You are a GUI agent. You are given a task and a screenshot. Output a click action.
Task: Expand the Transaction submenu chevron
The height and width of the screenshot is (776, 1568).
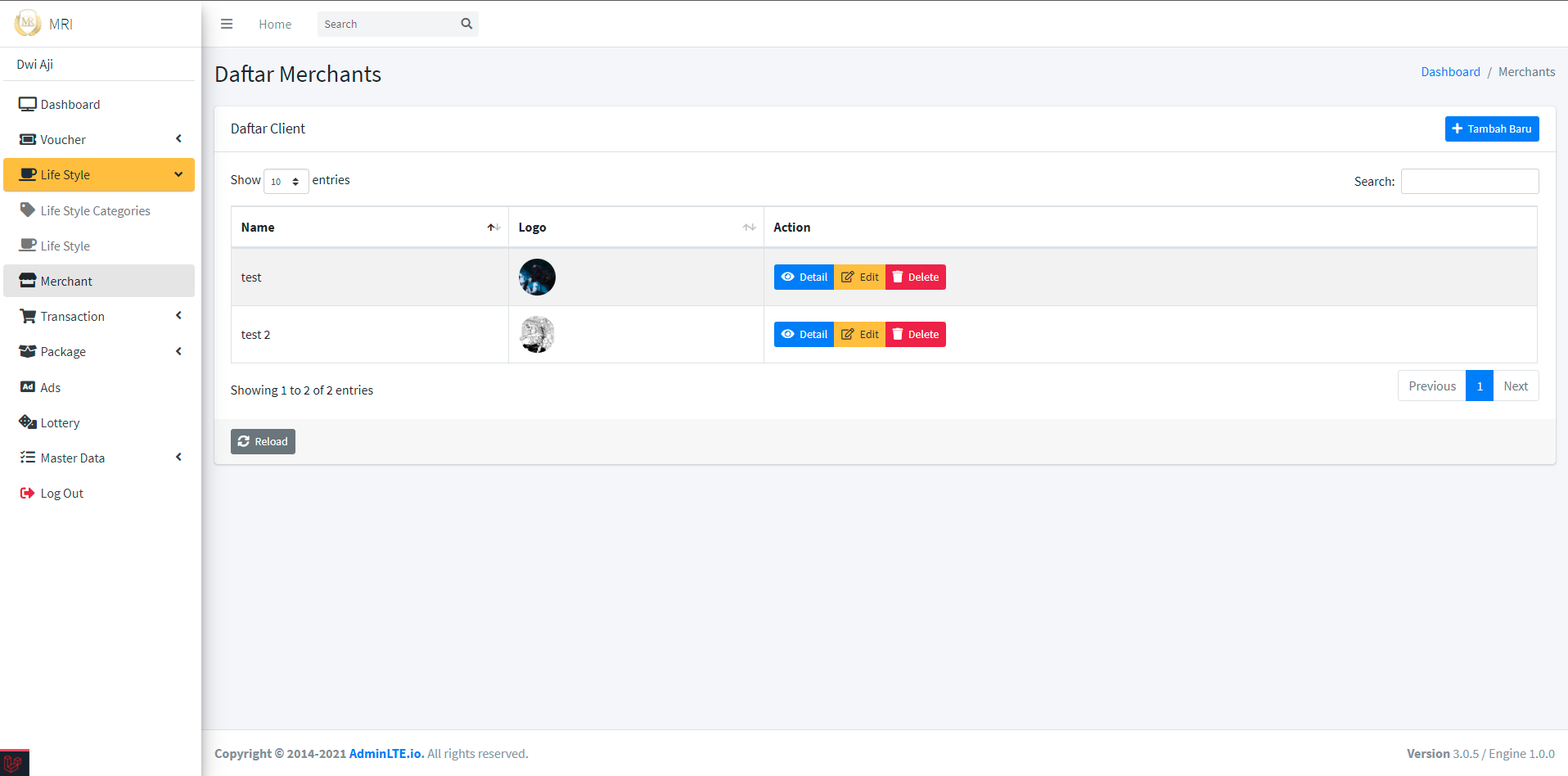tap(178, 315)
